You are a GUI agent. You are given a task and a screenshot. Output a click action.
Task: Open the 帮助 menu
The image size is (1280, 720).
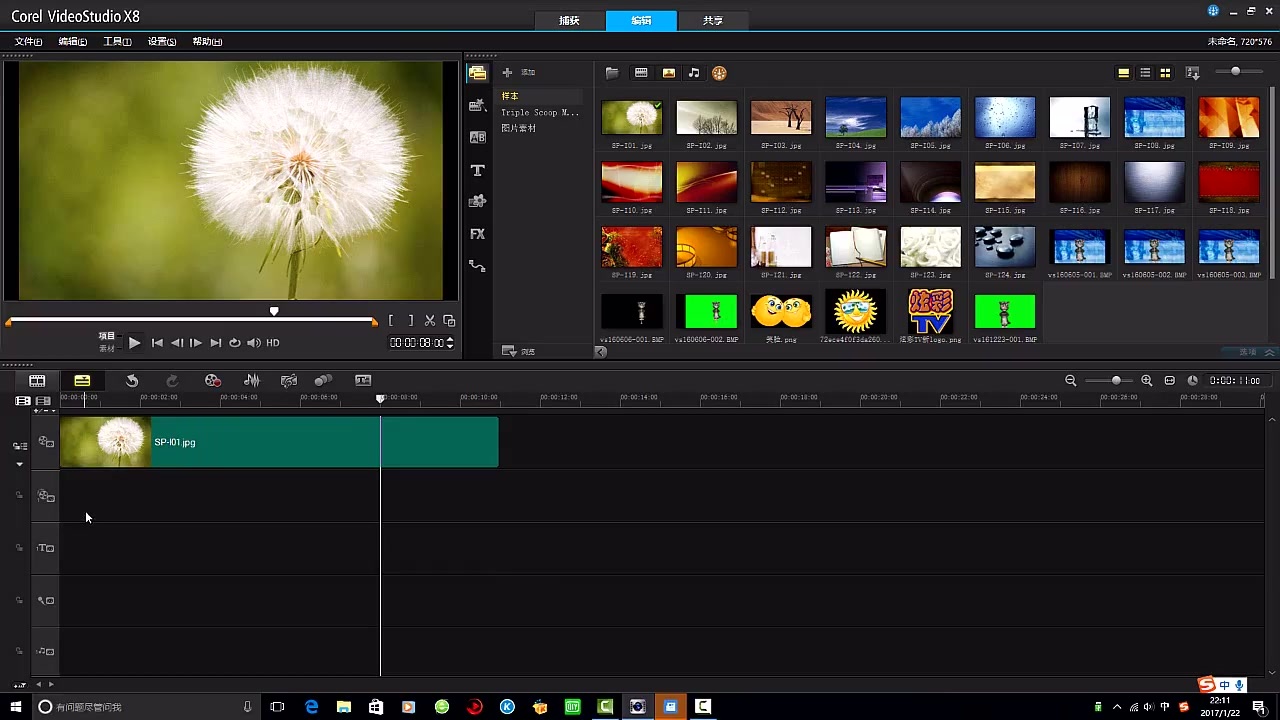tap(207, 41)
